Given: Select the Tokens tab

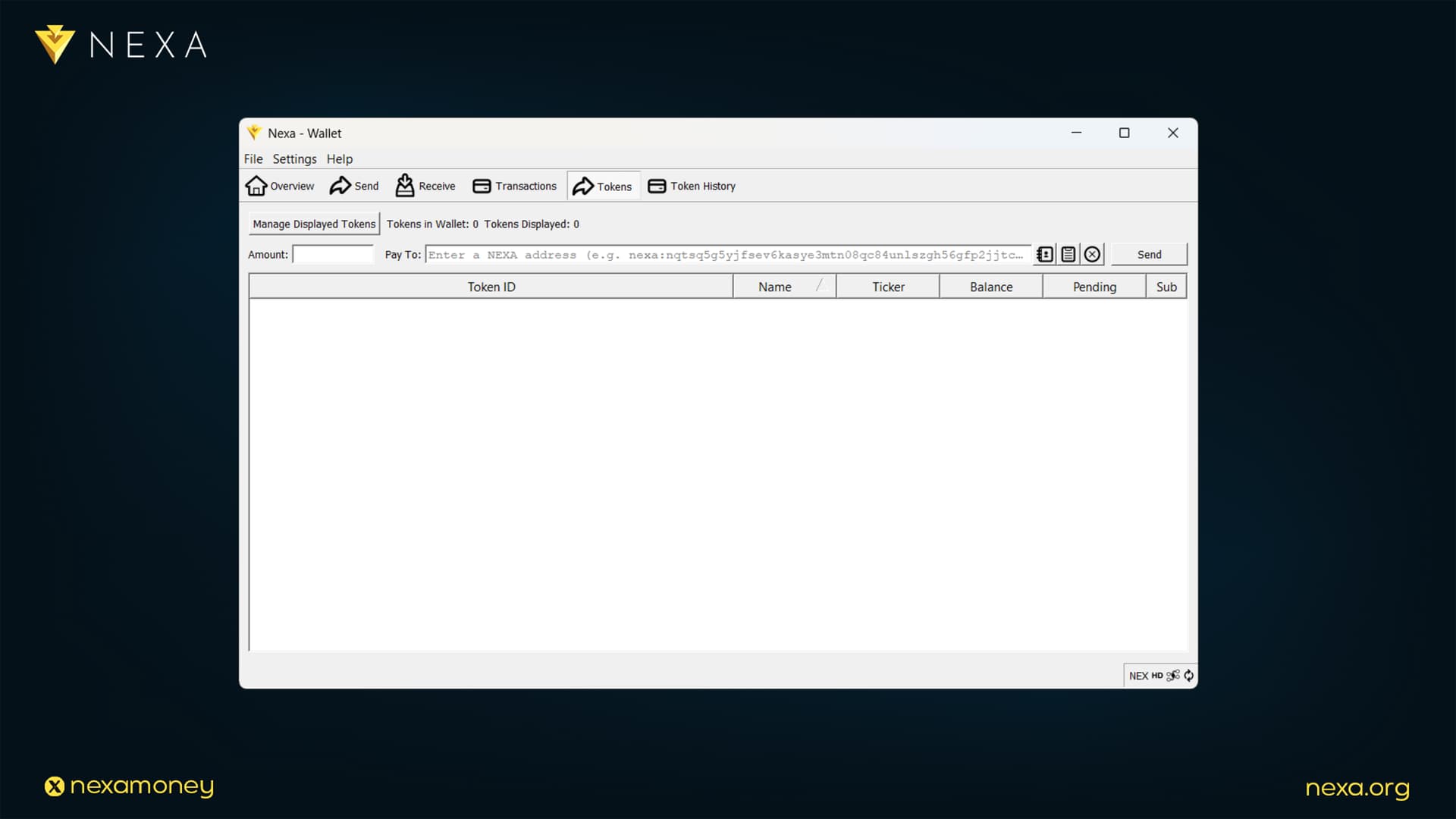Looking at the screenshot, I should pyautogui.click(x=603, y=187).
